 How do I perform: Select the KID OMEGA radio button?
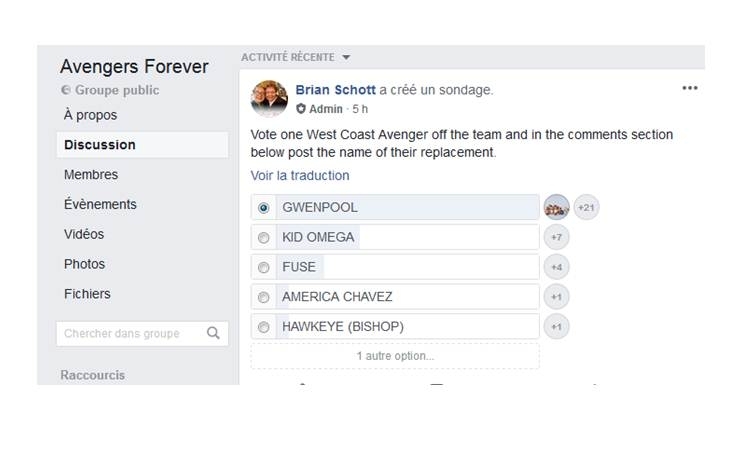coord(264,238)
